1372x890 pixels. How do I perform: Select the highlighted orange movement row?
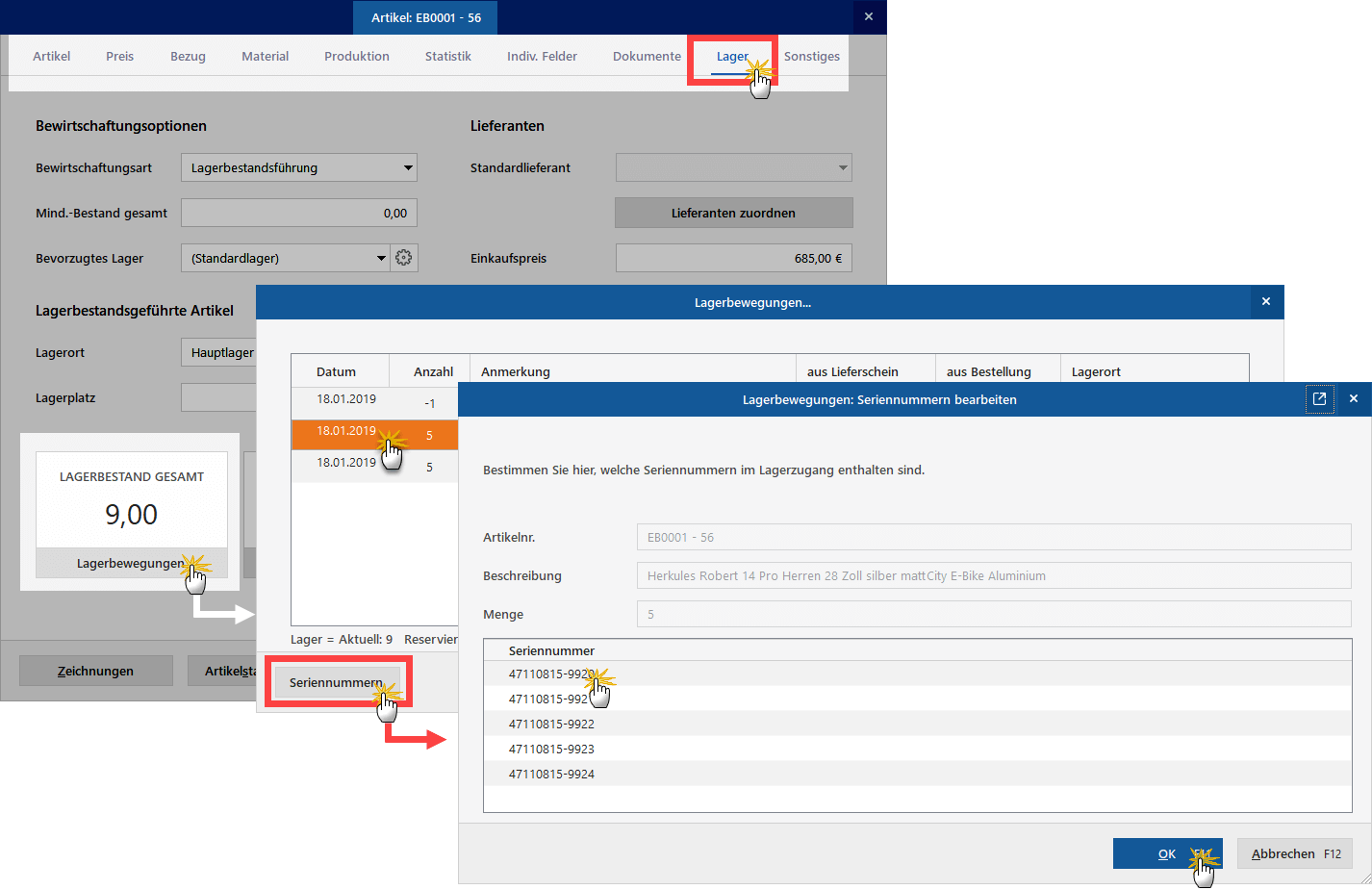coord(374,434)
